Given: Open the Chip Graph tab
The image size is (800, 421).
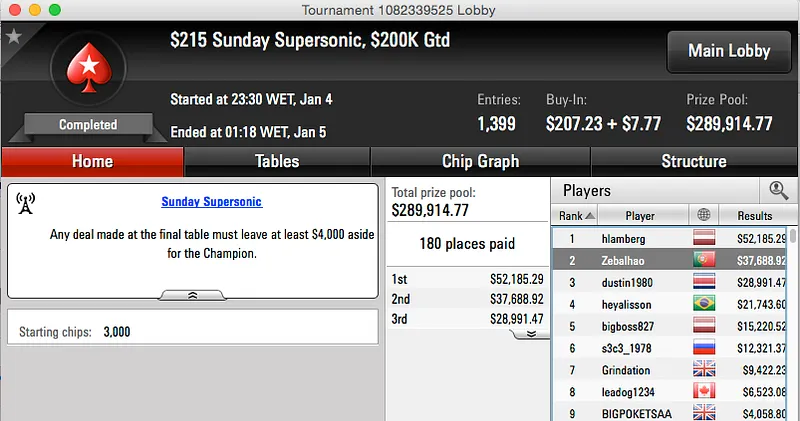Looking at the screenshot, I should 480,161.
